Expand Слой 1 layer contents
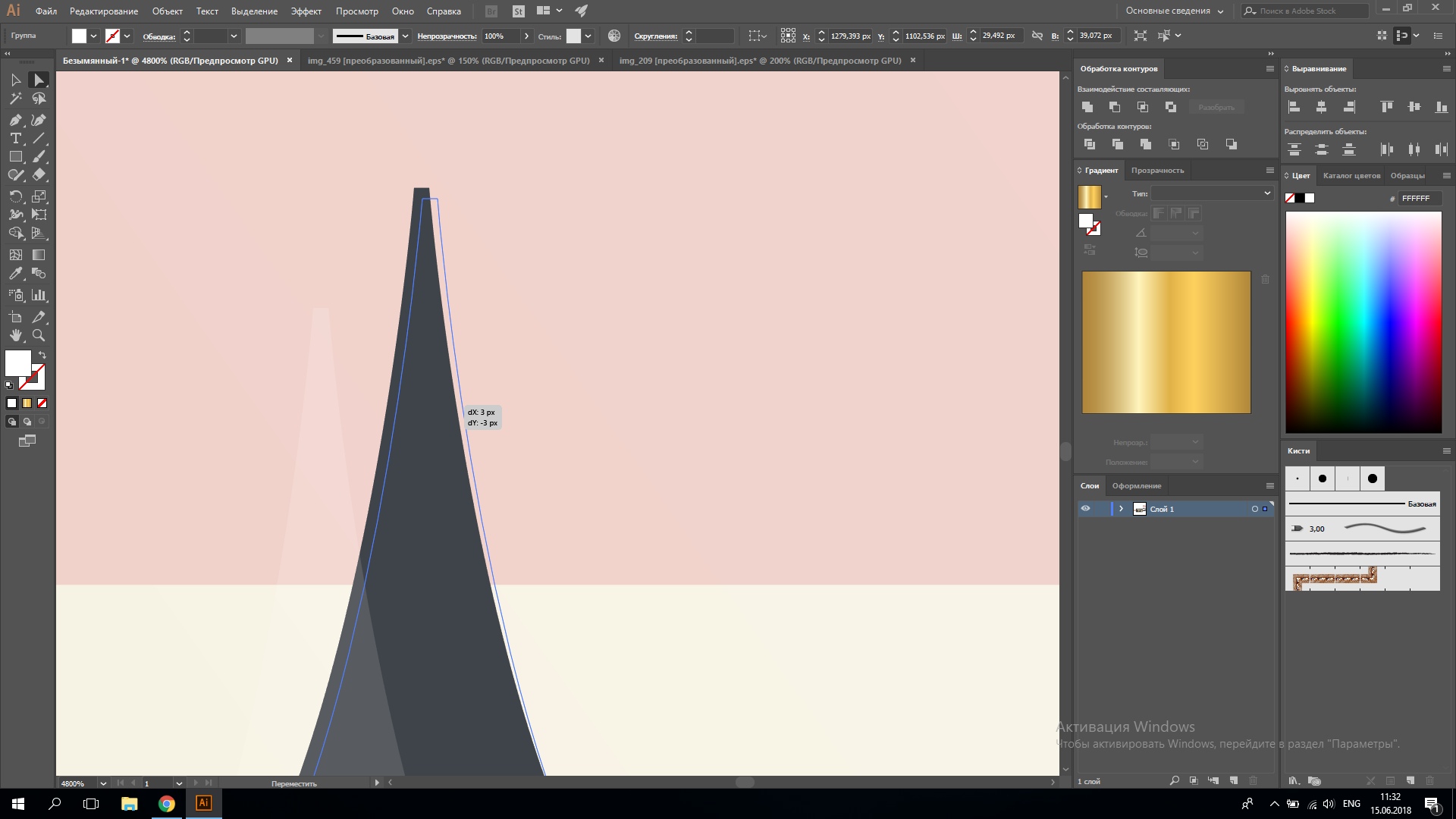This screenshot has width=1456, height=819. [1121, 509]
